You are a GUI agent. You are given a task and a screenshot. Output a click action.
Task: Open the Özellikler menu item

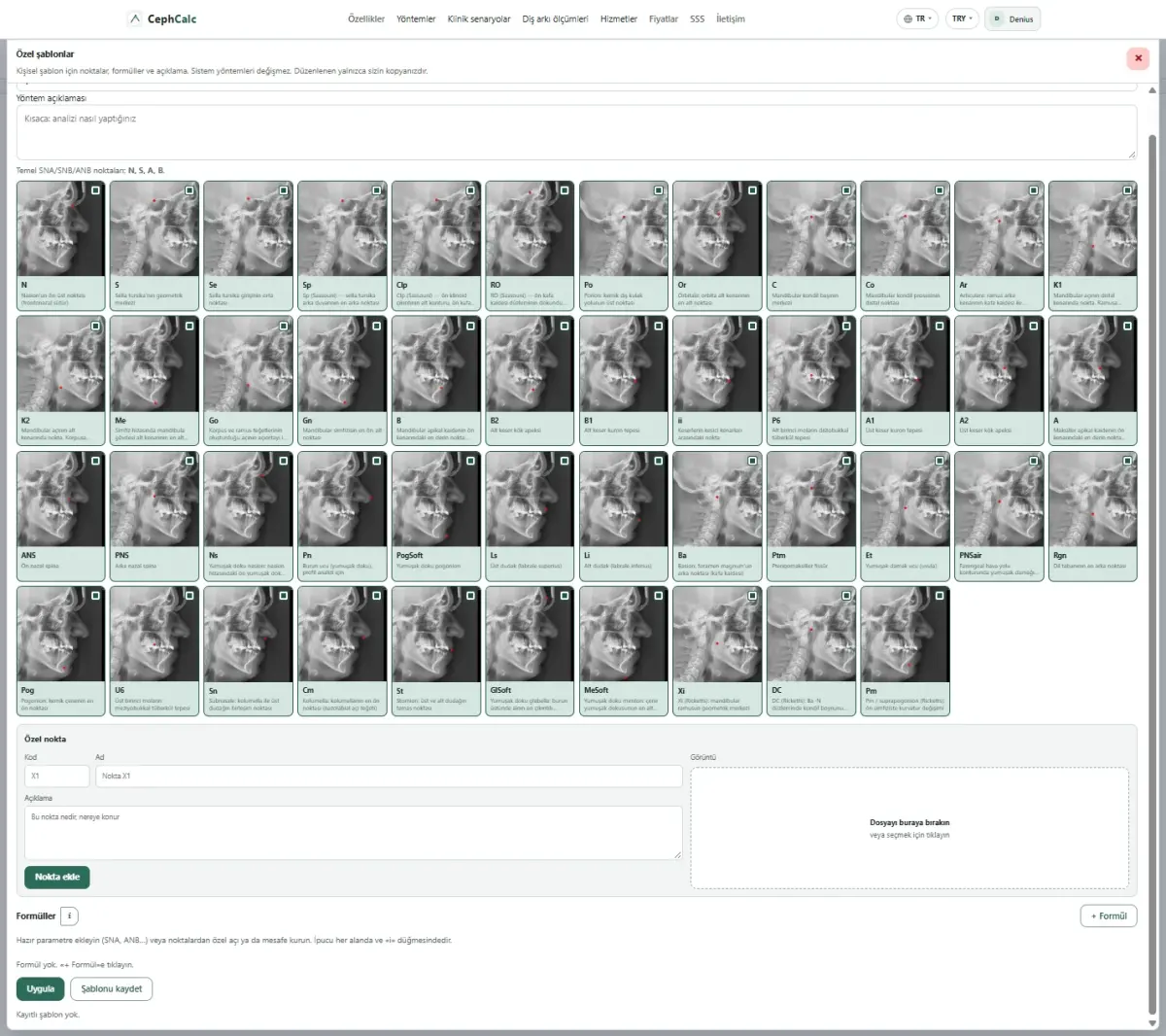(x=366, y=18)
